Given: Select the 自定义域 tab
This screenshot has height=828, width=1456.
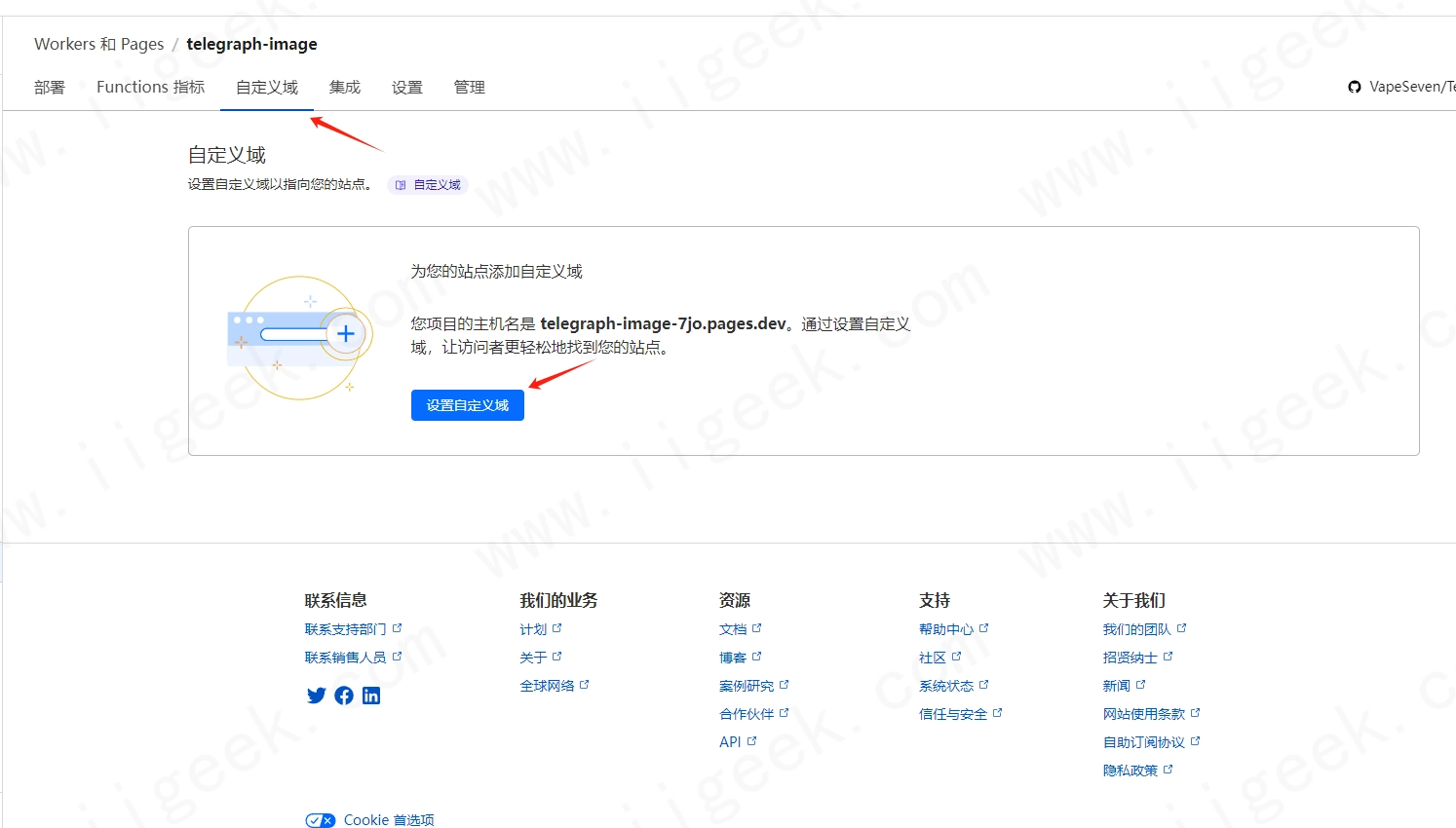Looking at the screenshot, I should point(267,87).
